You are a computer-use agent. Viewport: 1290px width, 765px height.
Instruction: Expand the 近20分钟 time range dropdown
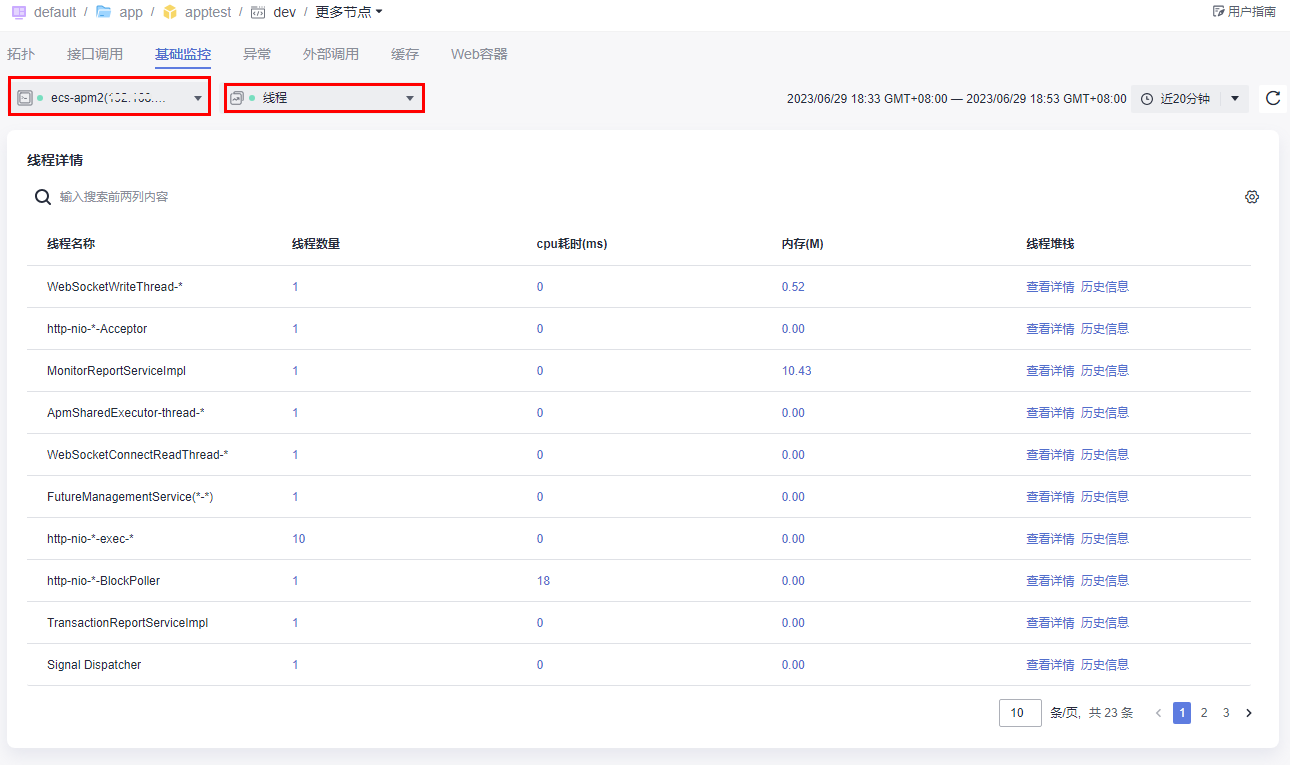[1235, 98]
